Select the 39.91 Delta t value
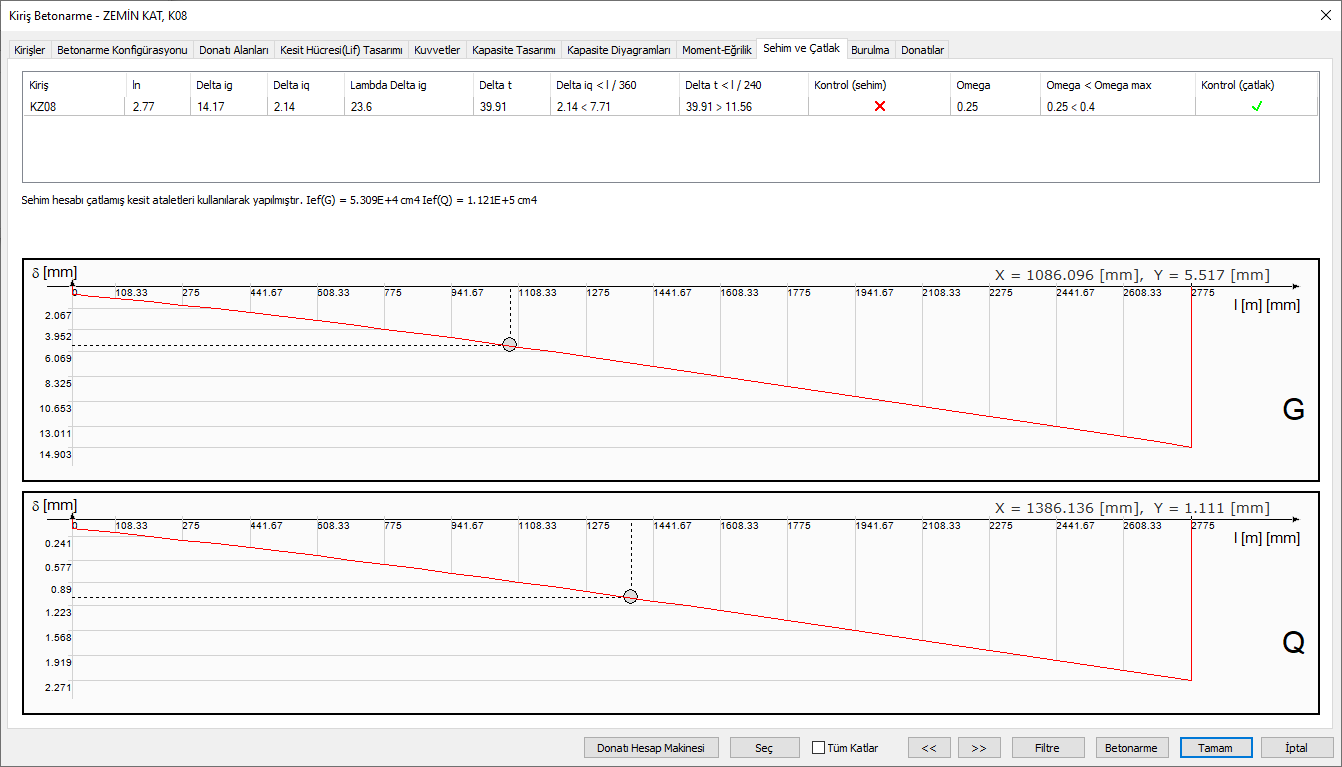 point(494,106)
